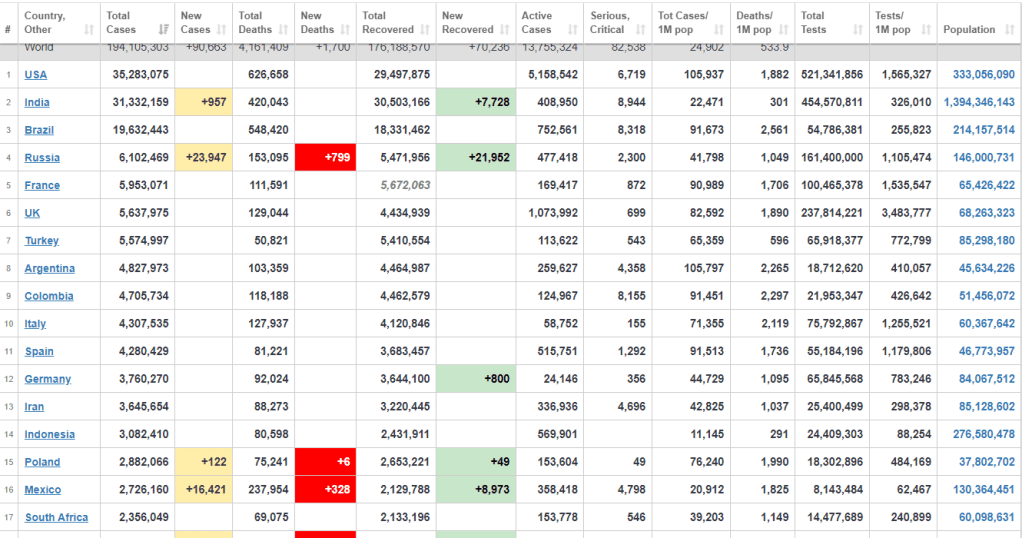Click sort icon in Total Tests header
This screenshot has height=538, width=1022.
[x=858, y=30]
